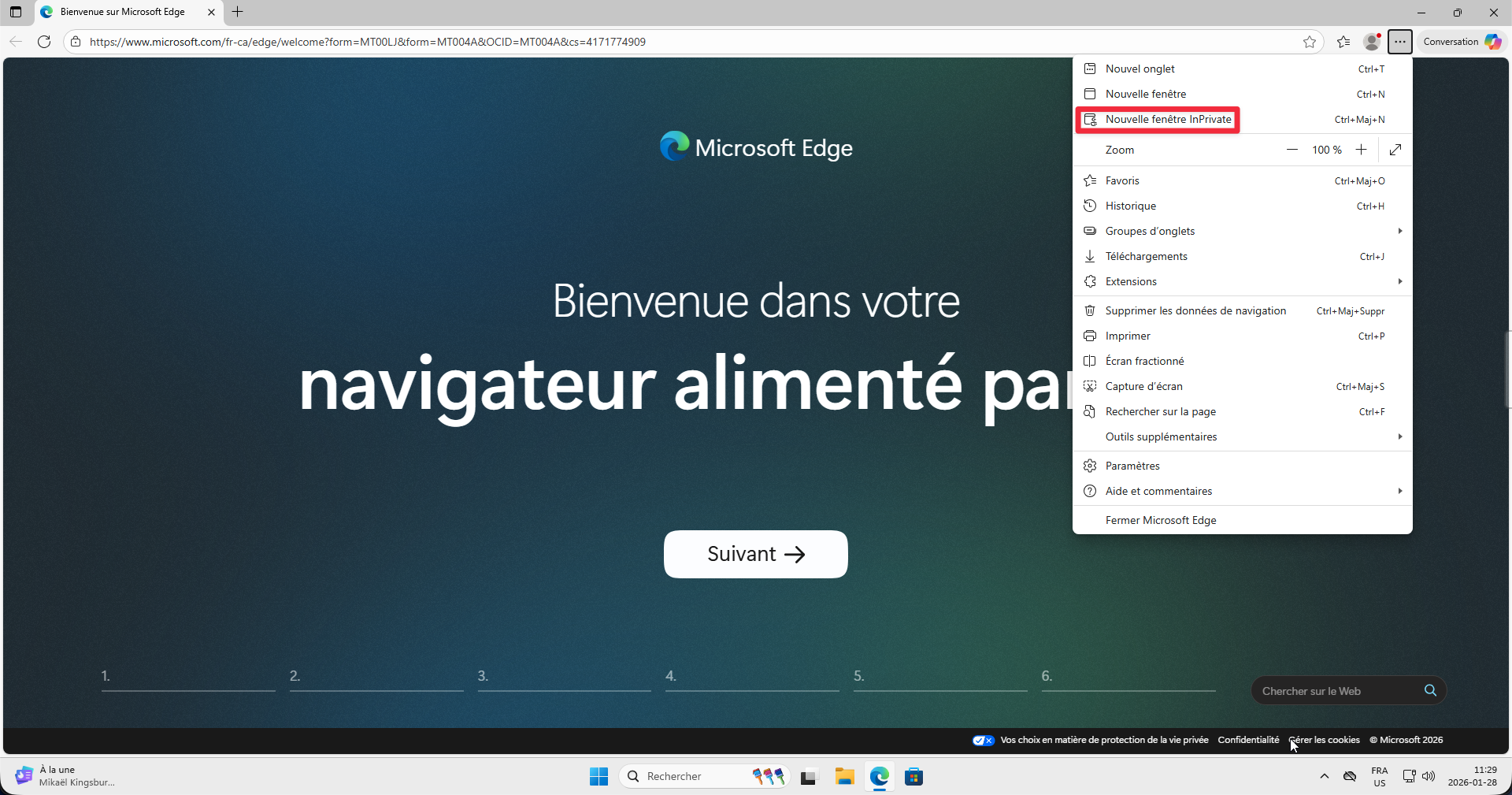Click the address bar URL field
Viewport: 1512px width, 795px height.
693,42
